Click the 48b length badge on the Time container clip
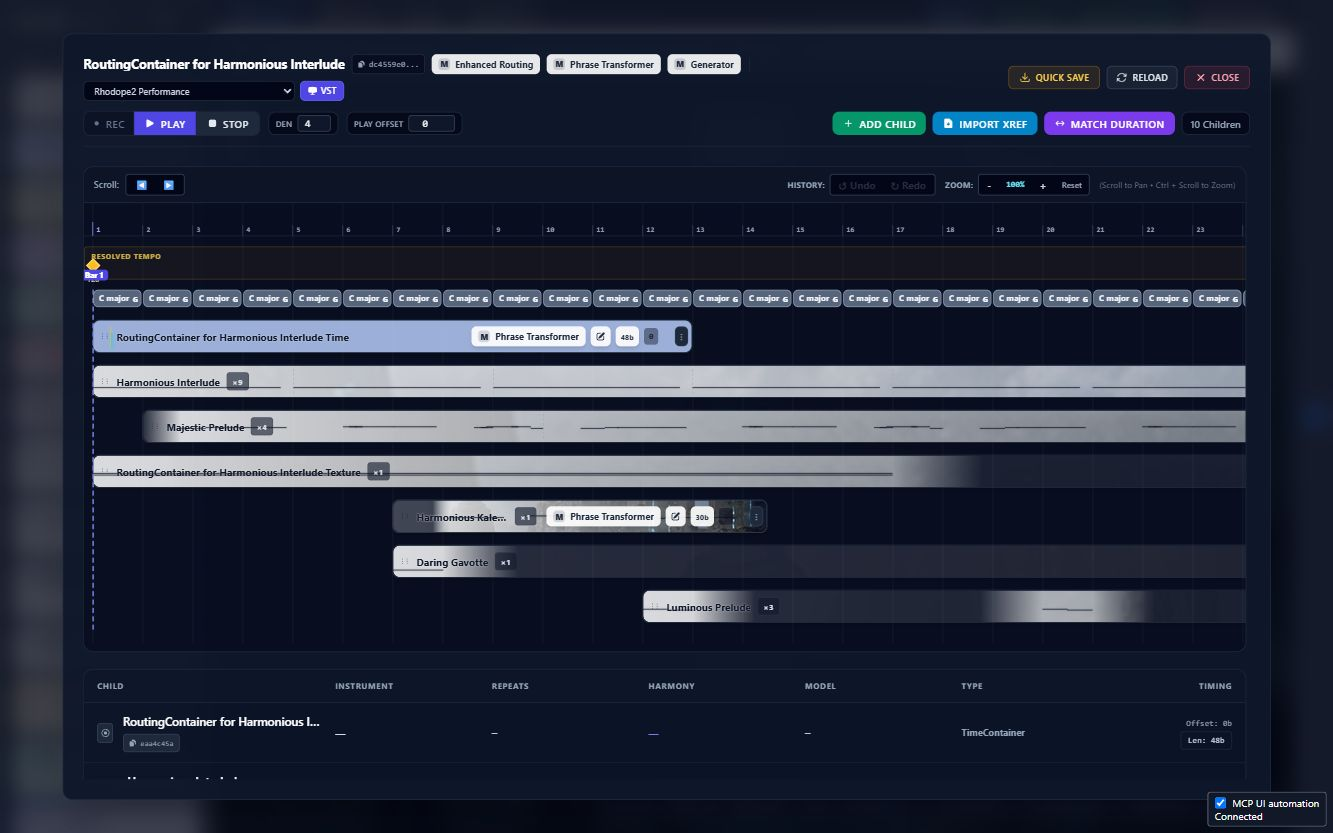The image size is (1333, 833). click(x=627, y=337)
